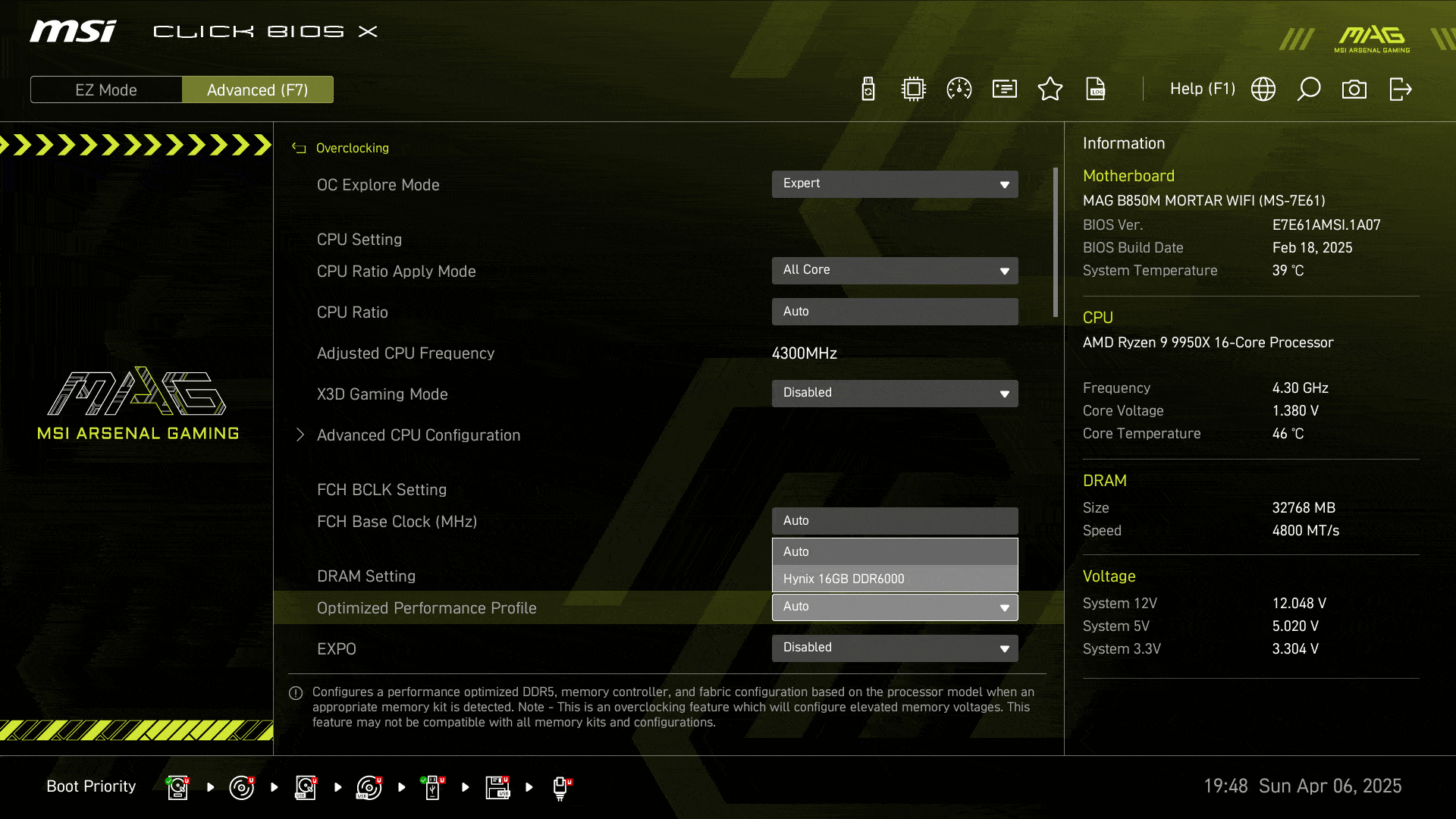This screenshot has height=819, width=1456.
Task: Click the exit arrow icon
Action: pos(1400,89)
